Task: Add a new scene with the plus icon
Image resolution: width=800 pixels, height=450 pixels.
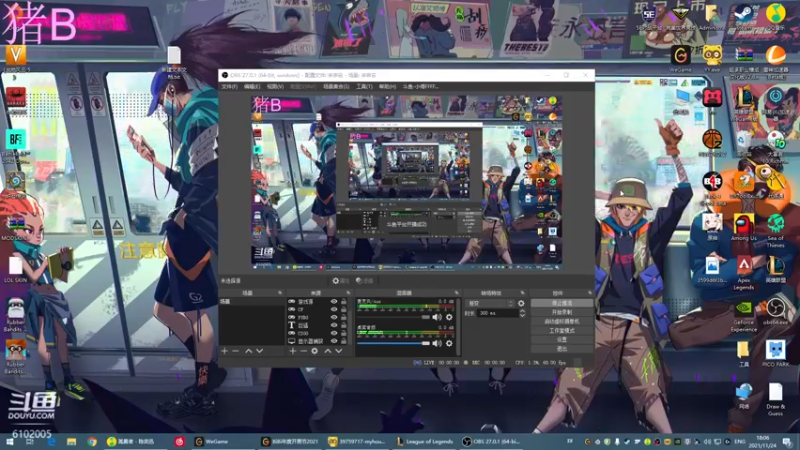Action: pyautogui.click(x=224, y=351)
